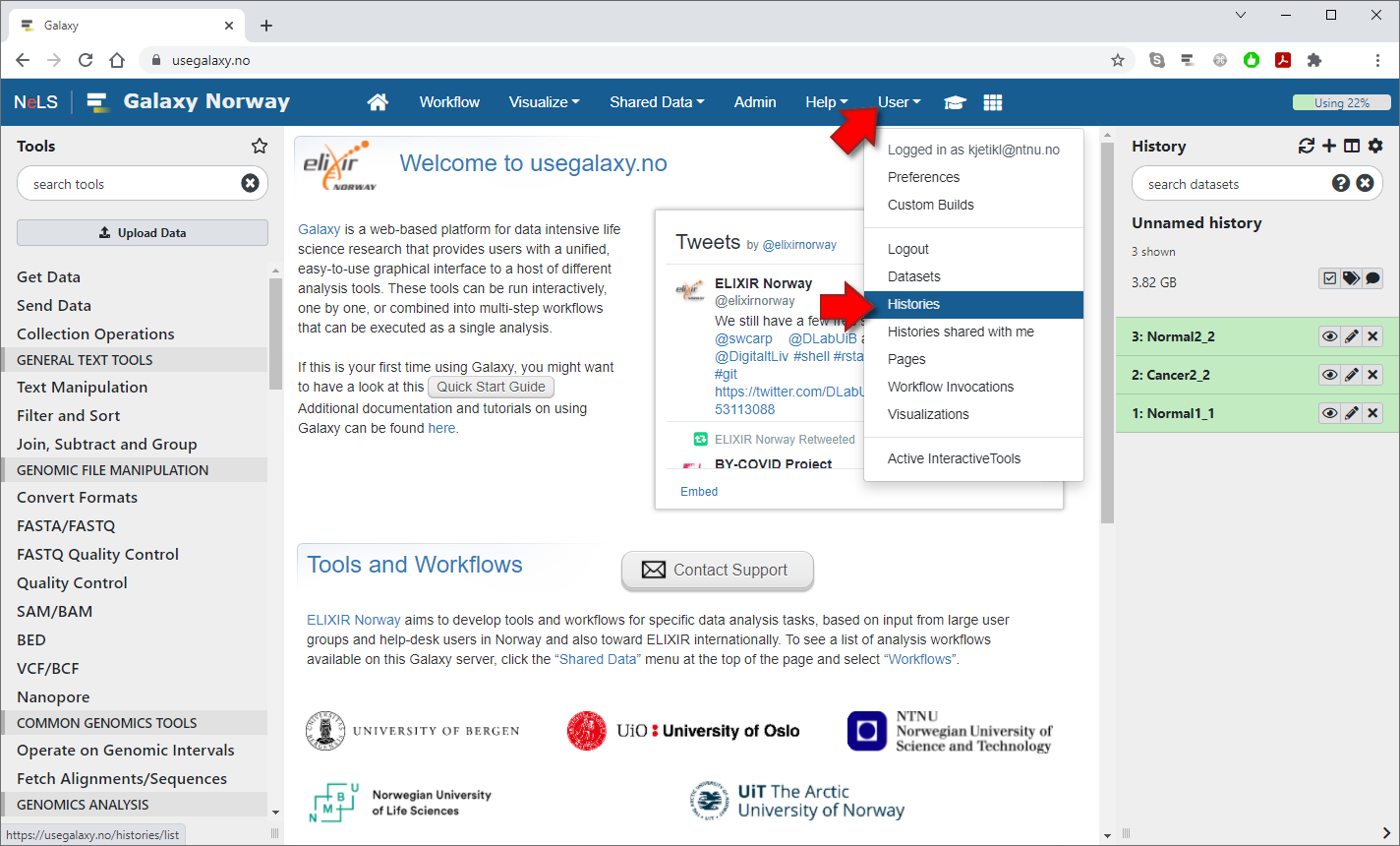Refresh the history panel
The height and width of the screenshot is (846, 1400).
coord(1306,146)
